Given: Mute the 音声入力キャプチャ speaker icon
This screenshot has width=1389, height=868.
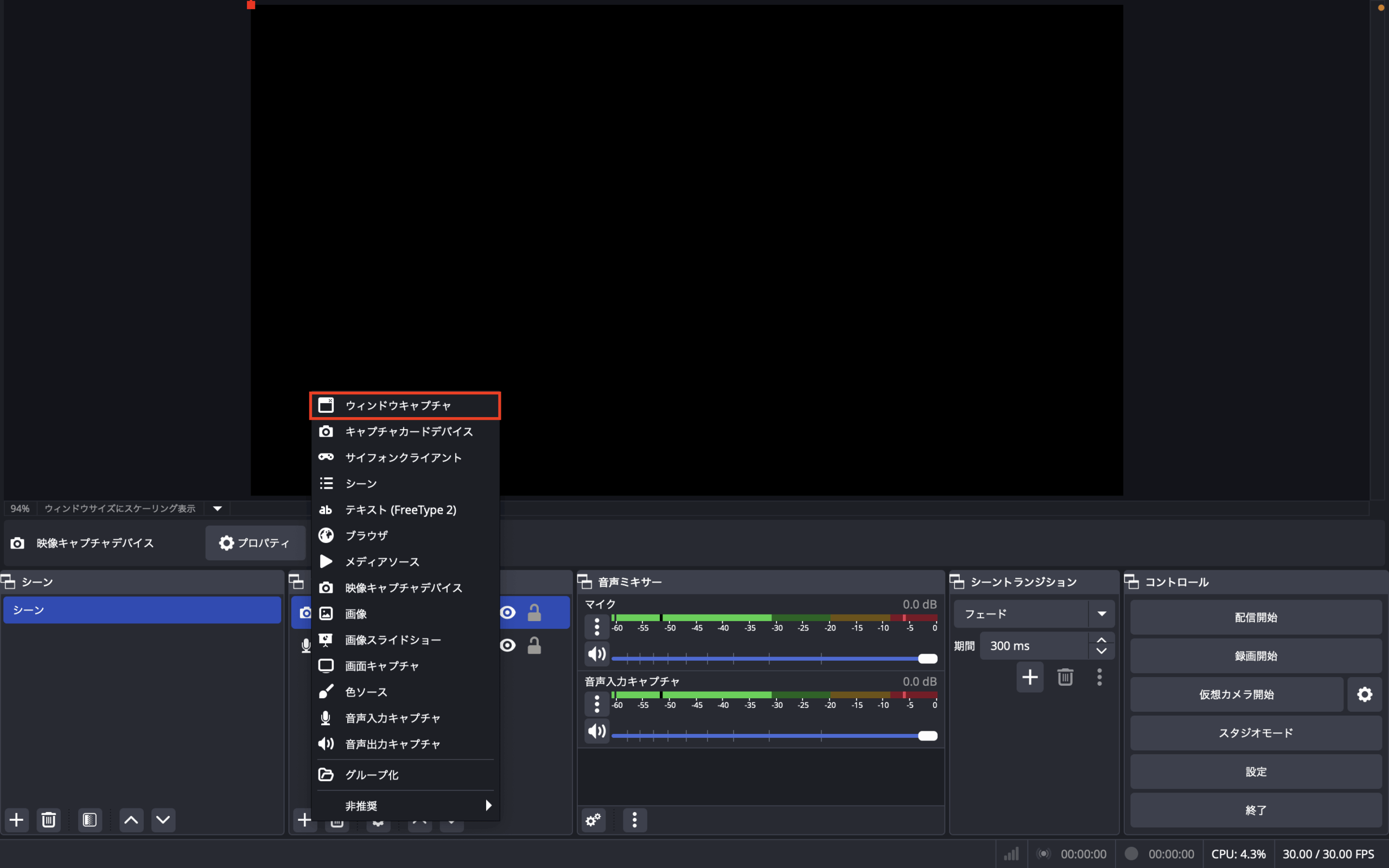Looking at the screenshot, I should (597, 731).
